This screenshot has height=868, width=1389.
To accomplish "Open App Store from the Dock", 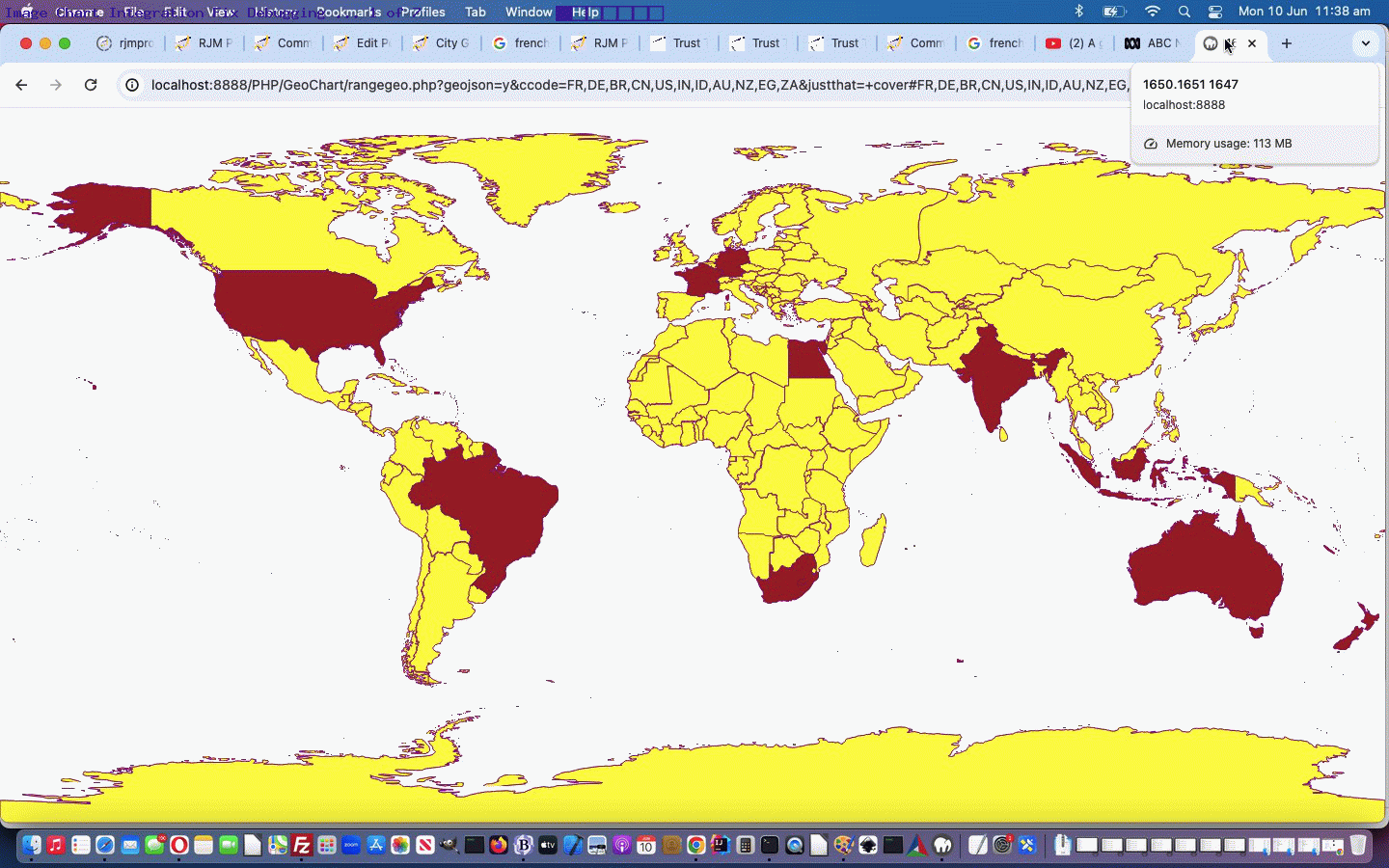I will coord(376,846).
